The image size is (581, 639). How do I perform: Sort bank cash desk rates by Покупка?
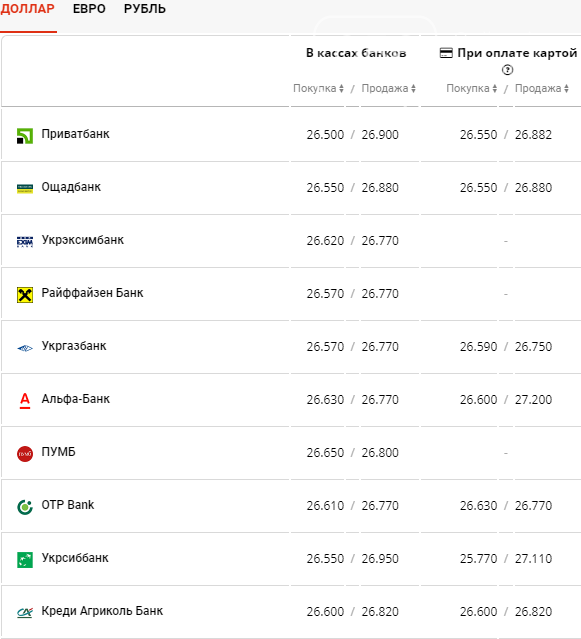click(x=318, y=88)
